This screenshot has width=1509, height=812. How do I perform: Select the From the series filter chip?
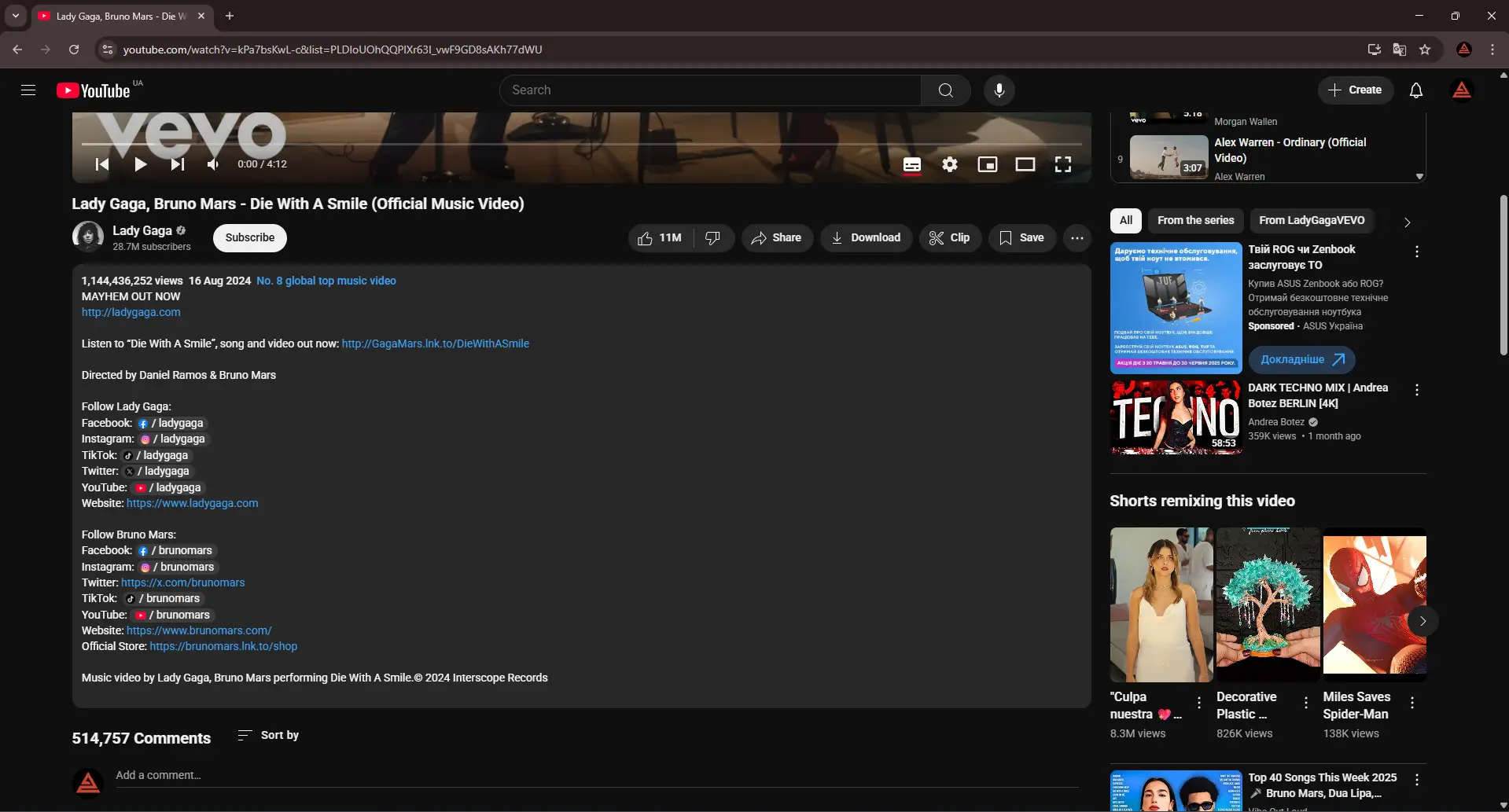1194,220
